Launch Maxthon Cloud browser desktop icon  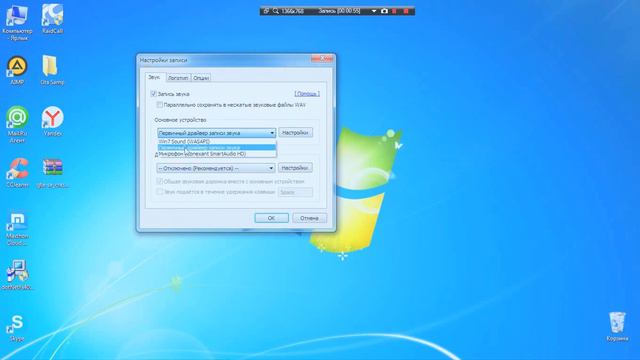pyautogui.click(x=17, y=229)
